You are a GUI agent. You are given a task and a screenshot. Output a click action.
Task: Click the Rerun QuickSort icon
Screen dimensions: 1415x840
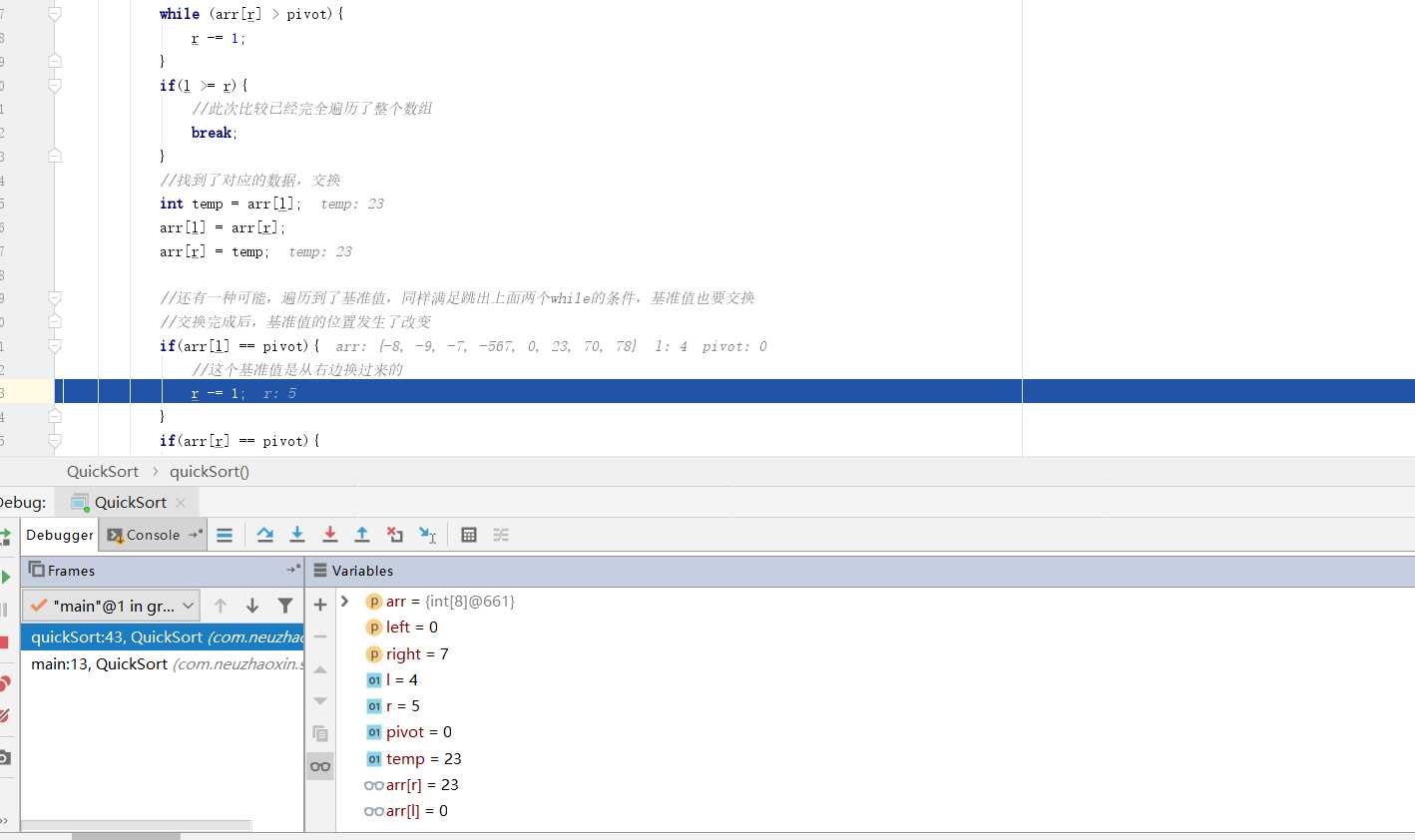[5, 538]
